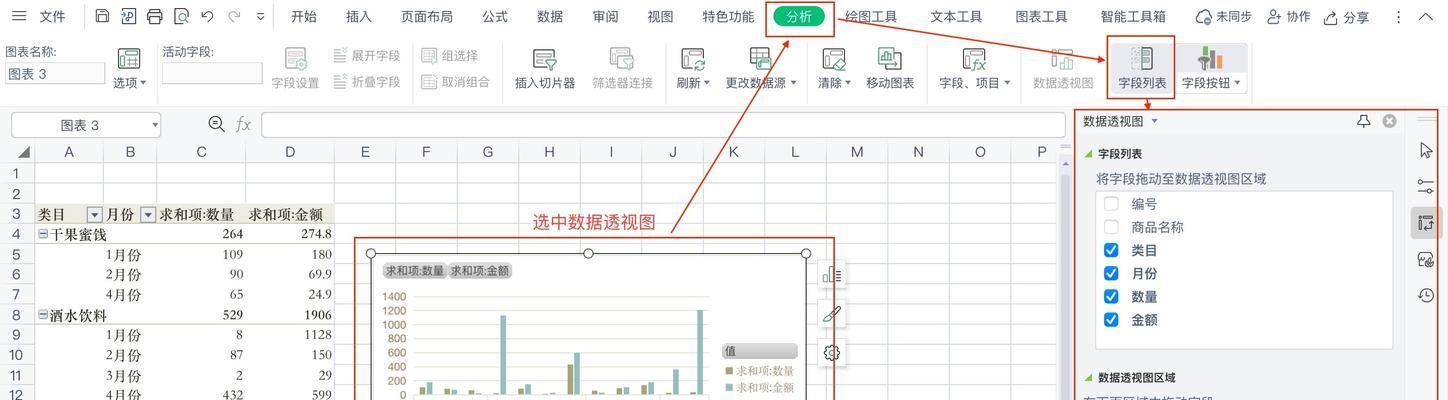Open the name box dropdown arrow
Viewport: 1448px width, 400px height.
(x=155, y=125)
